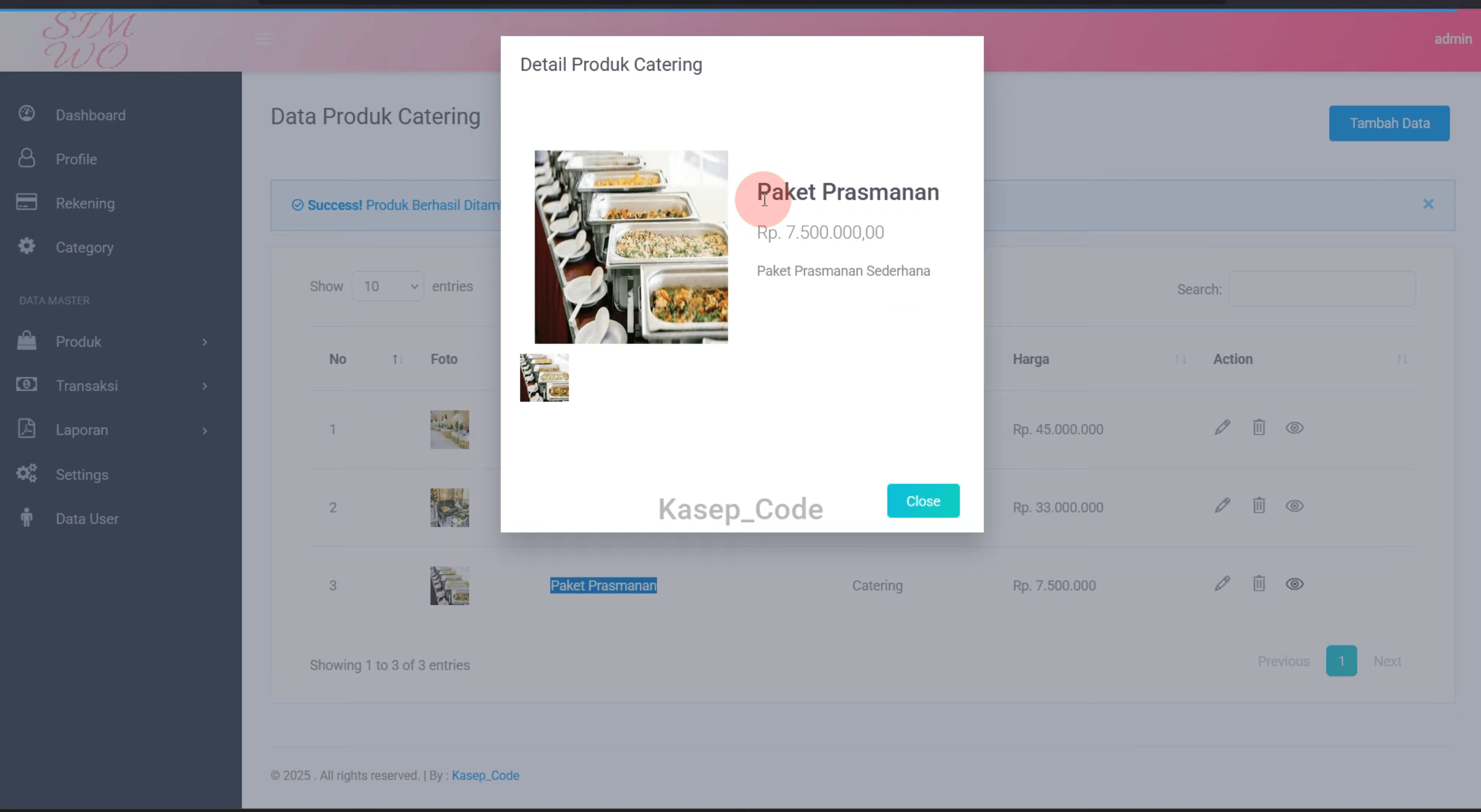Click the Laporan PDF file icon
The width and height of the screenshot is (1481, 812).
coord(27,429)
